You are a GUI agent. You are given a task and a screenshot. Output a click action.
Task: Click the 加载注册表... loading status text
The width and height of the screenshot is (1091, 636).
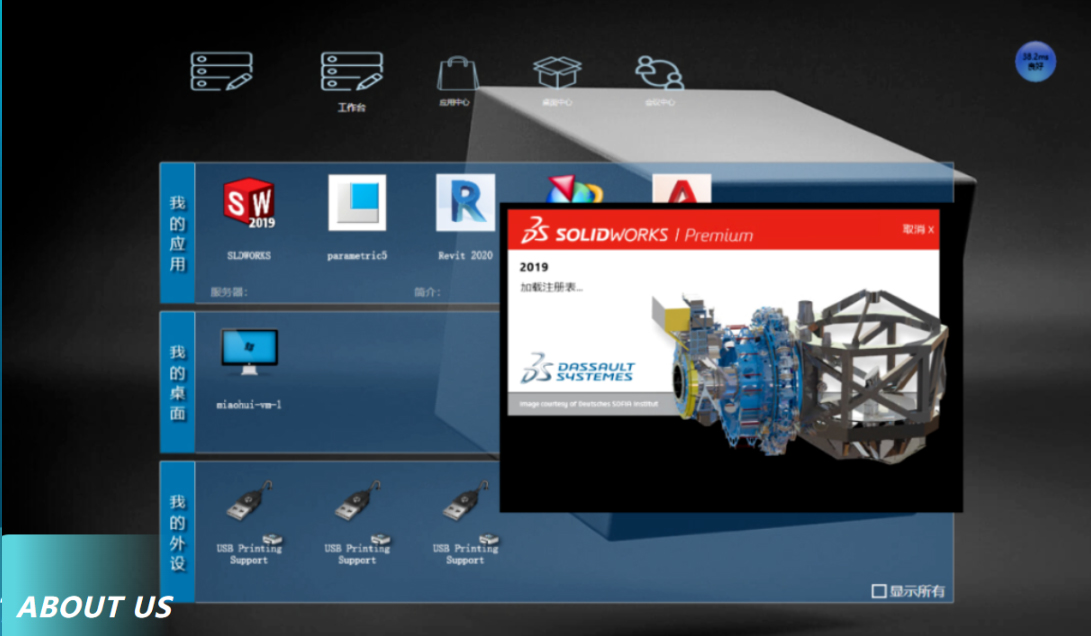552,287
